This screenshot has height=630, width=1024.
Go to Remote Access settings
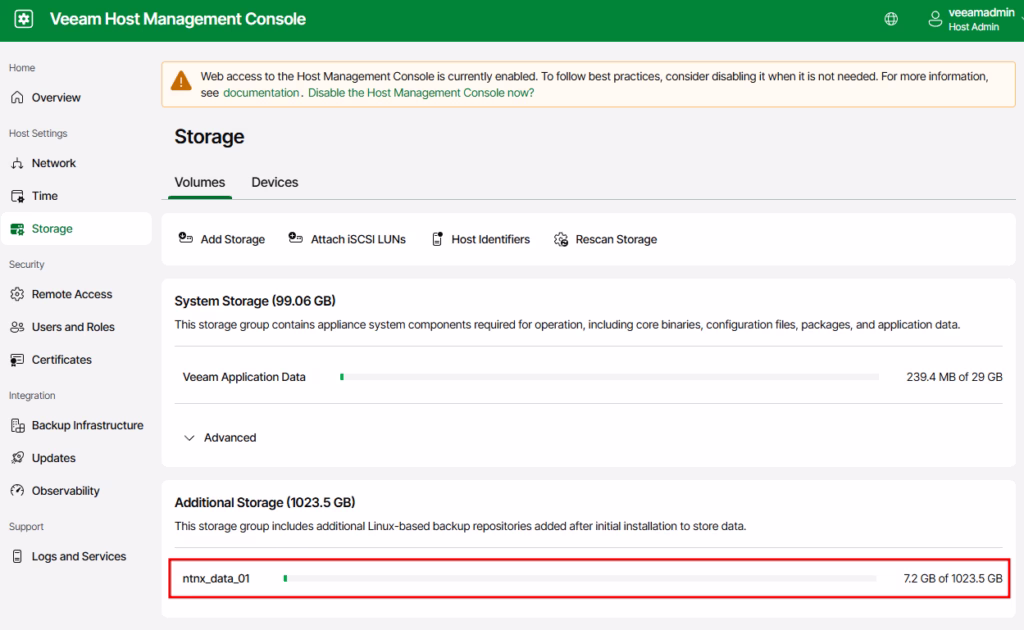click(x=76, y=294)
